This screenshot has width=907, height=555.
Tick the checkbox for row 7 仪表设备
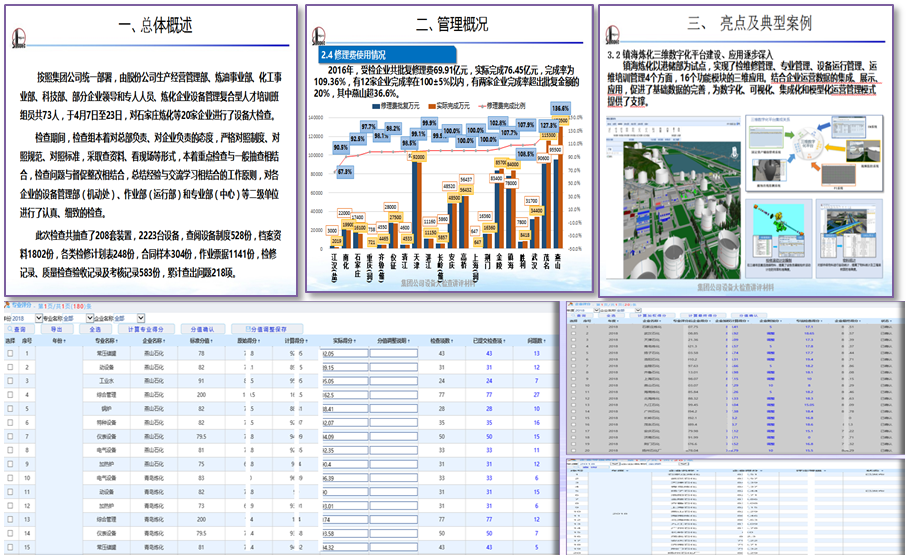click(10, 436)
